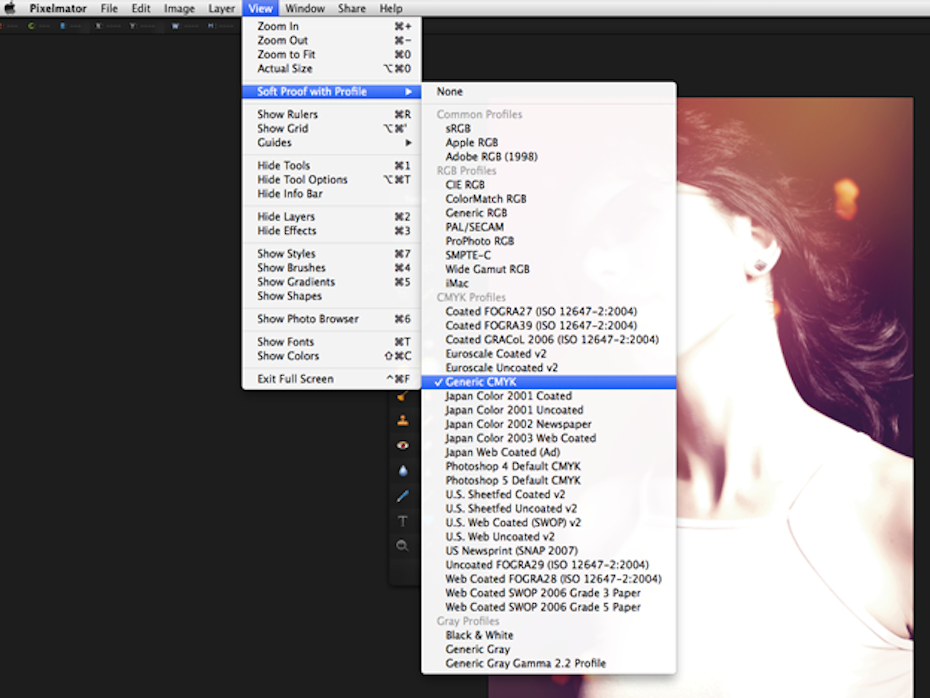This screenshot has width=930, height=698.
Task: Open the Layer menu
Action: (x=221, y=8)
